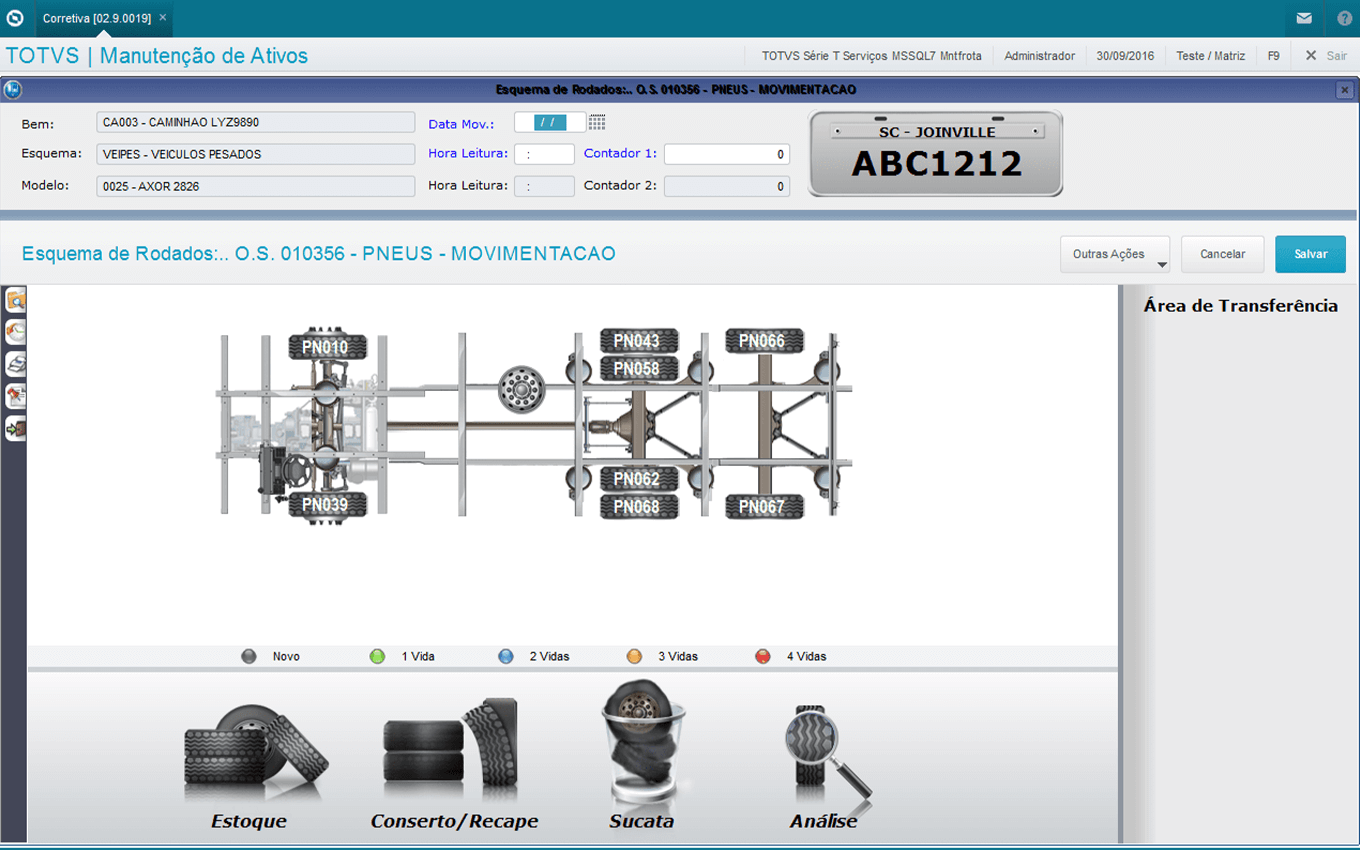Select the pinned note icon in sidebar
Screen dimensions: 1360x850
coord(15,397)
